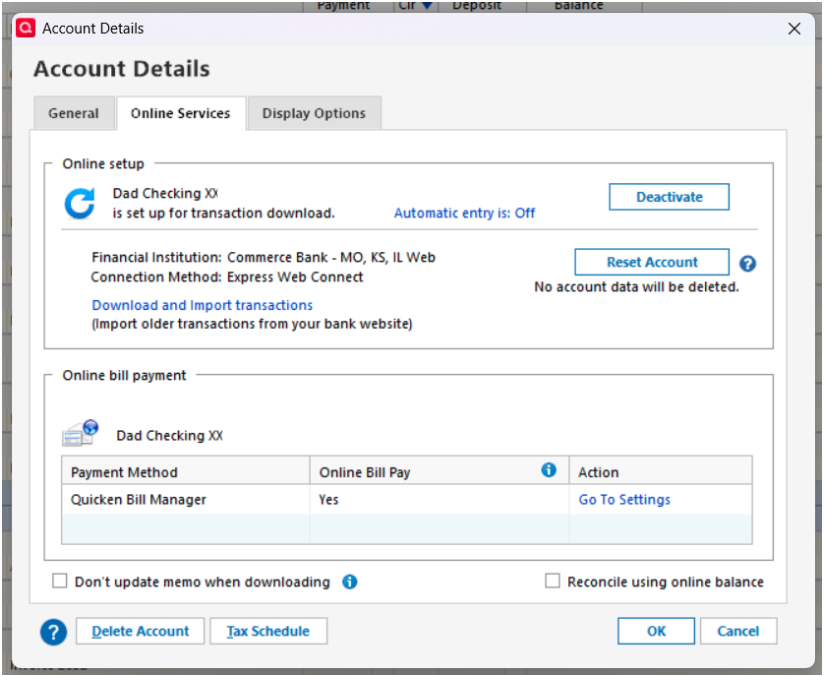Check Reconcile using online balance
Screen dimensions: 824x676
pyautogui.click(x=552, y=581)
